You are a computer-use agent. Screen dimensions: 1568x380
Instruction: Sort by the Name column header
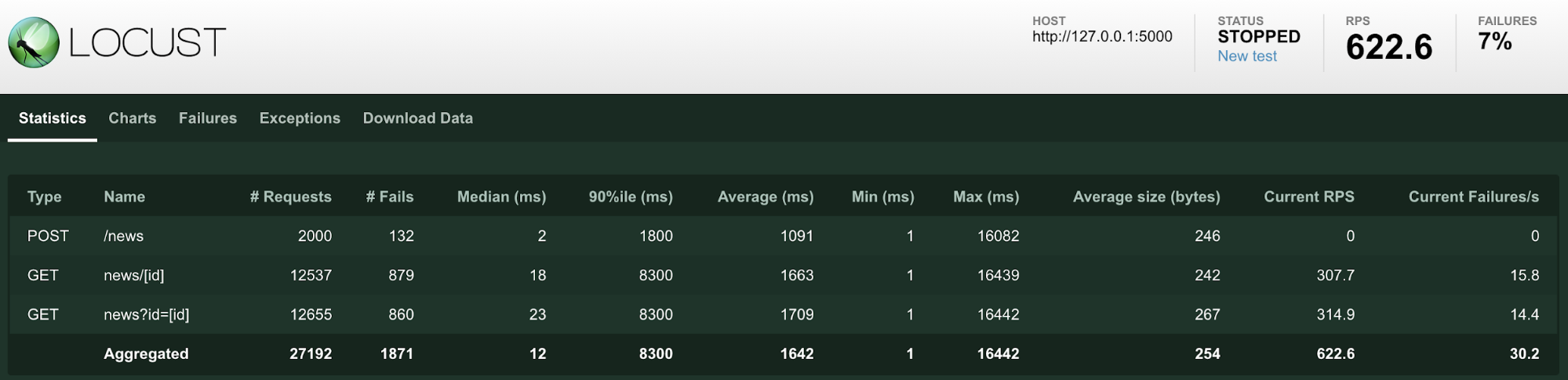pos(124,197)
